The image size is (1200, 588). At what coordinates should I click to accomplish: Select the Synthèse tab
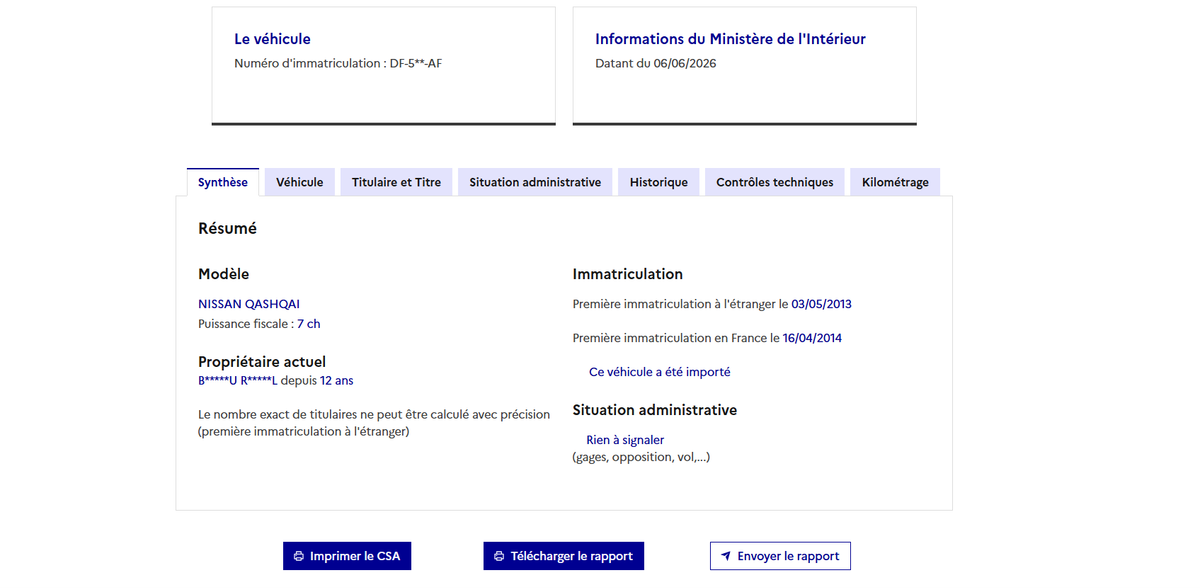pos(223,182)
